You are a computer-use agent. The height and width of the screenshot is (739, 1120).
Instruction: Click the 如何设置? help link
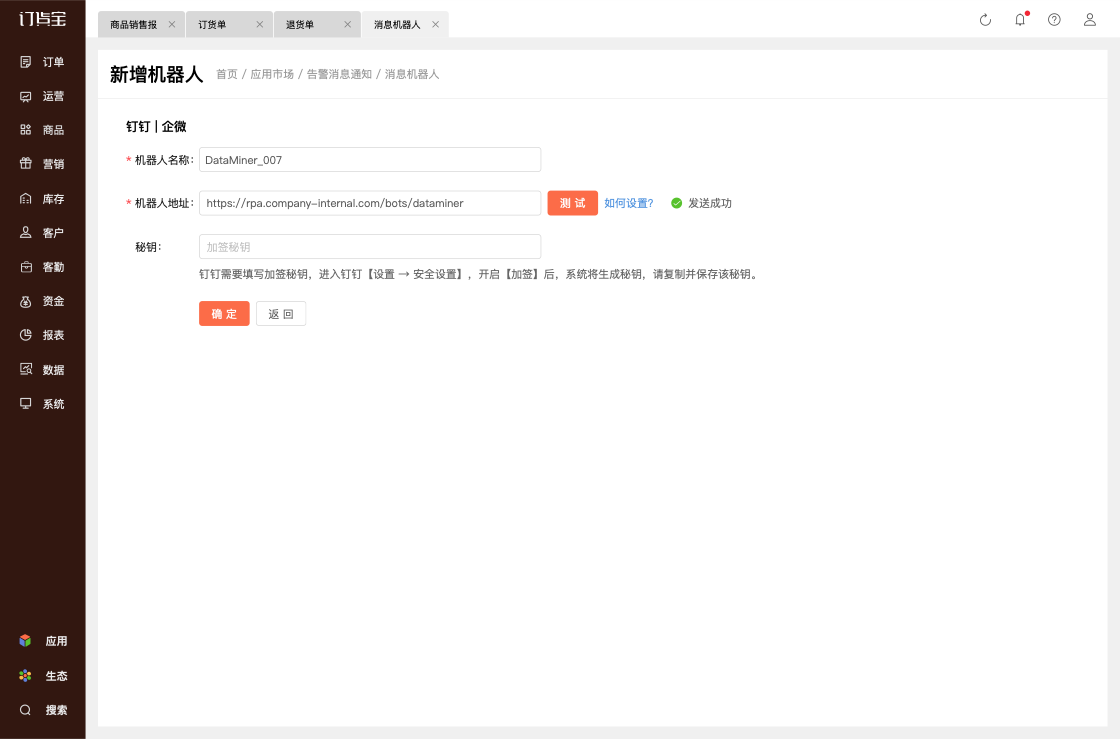tap(628, 203)
